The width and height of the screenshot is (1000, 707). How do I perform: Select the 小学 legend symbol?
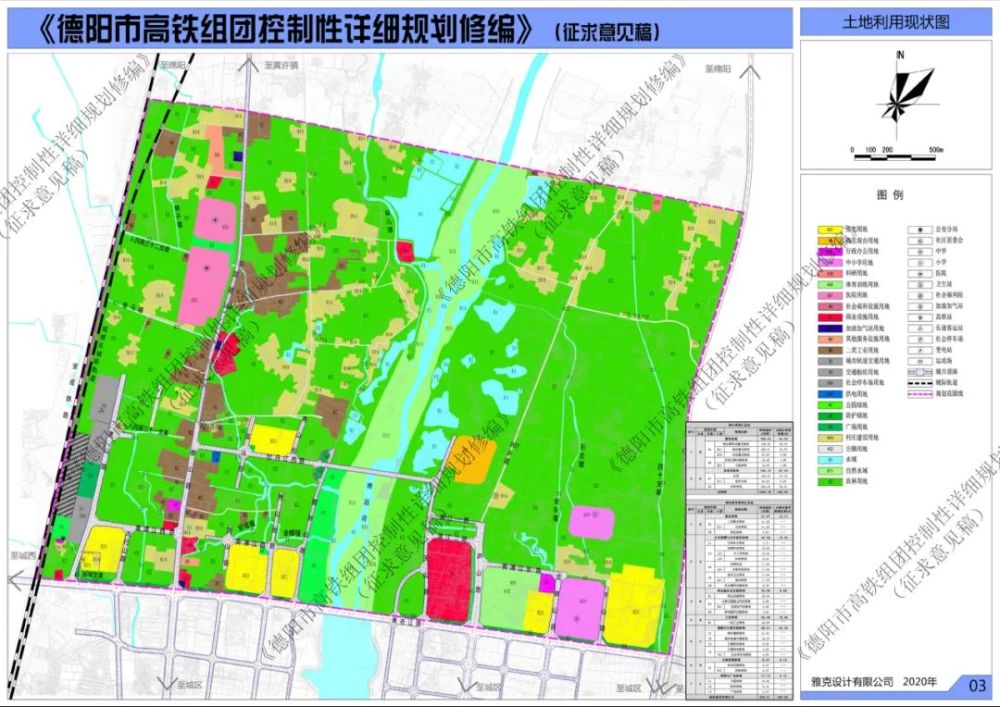[919, 262]
